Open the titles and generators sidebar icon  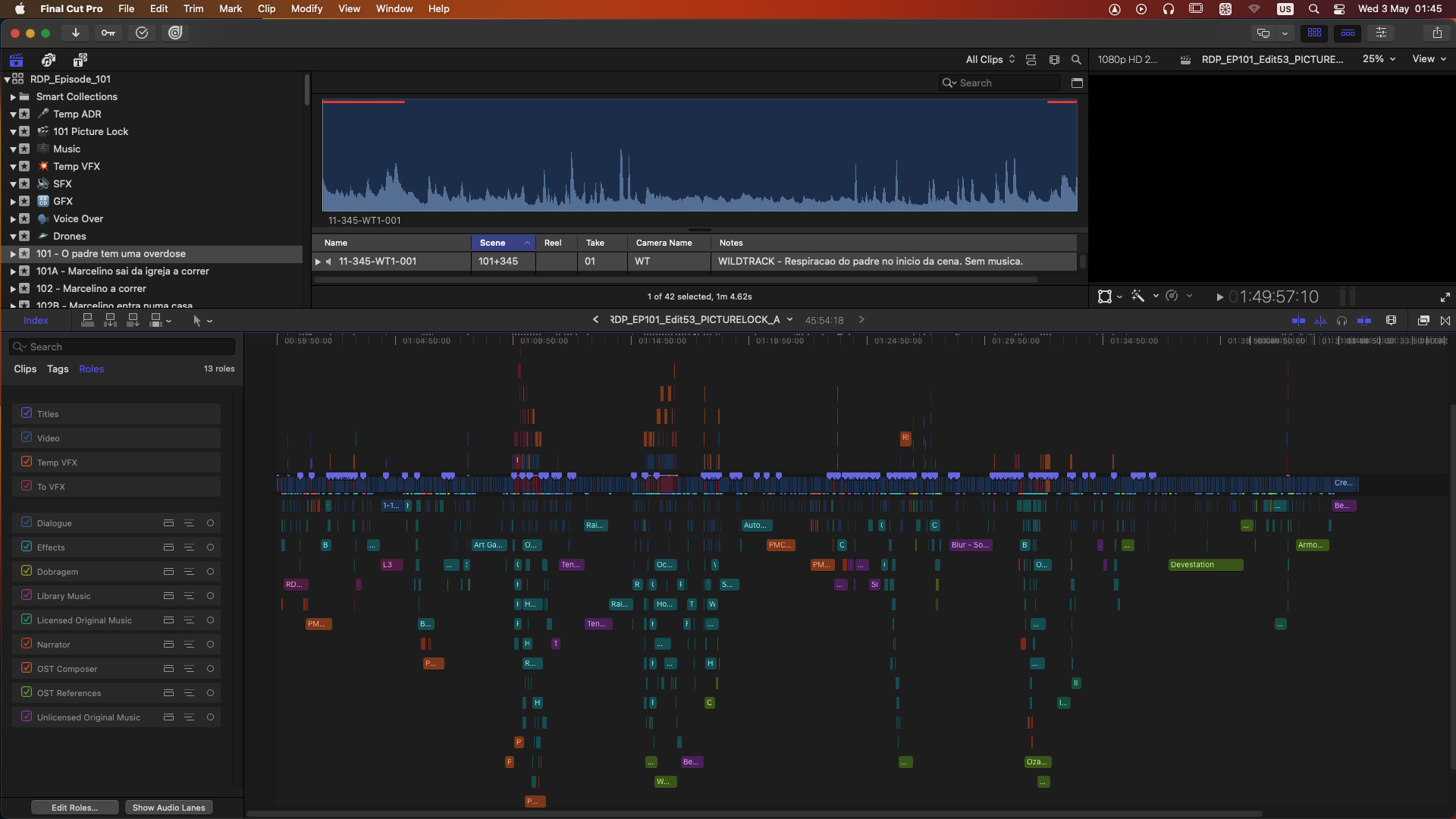[80, 60]
